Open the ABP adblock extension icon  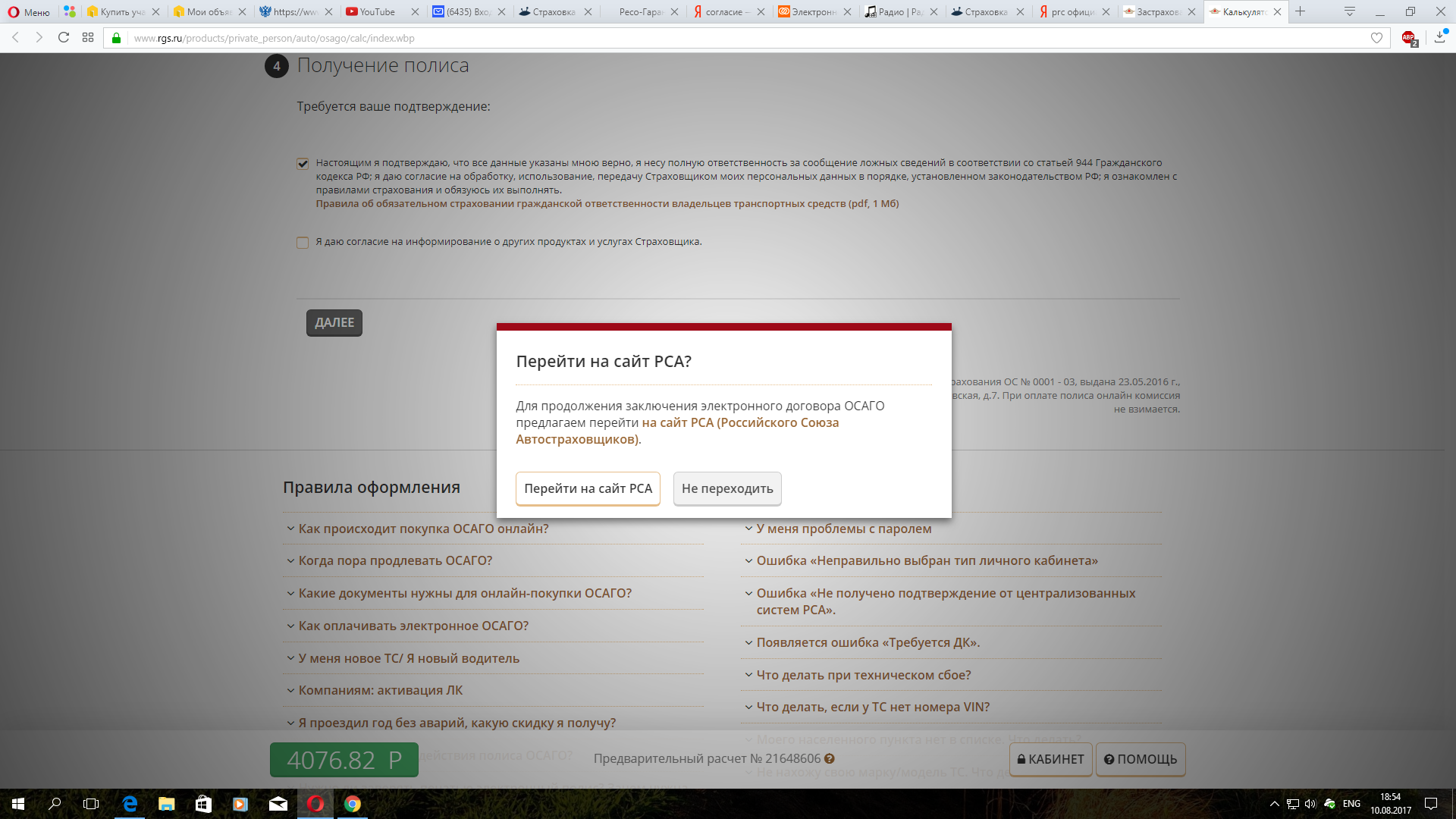point(1409,38)
